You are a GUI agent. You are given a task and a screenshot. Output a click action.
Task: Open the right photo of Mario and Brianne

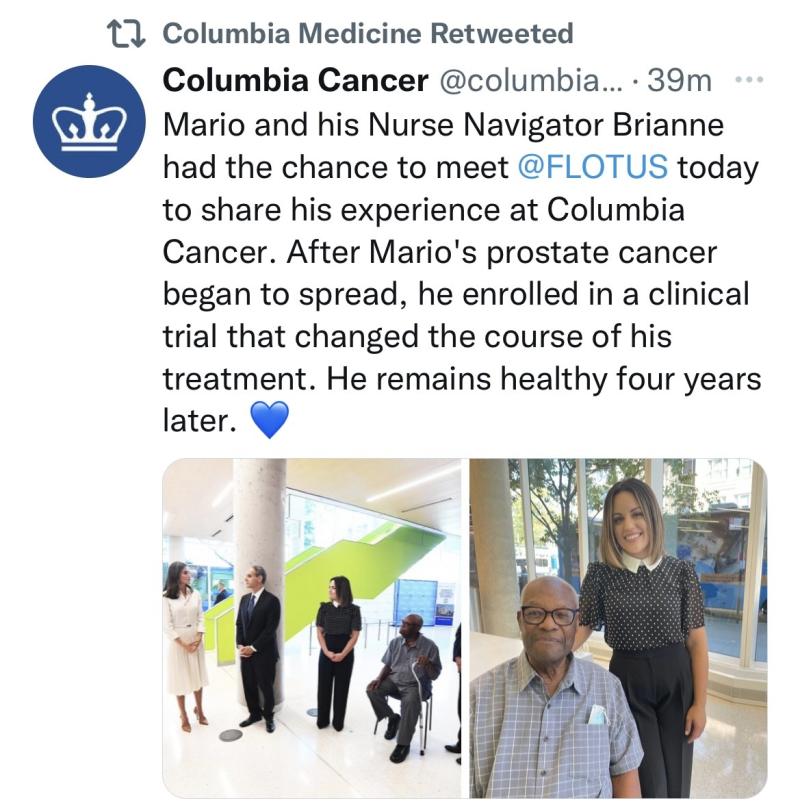pos(618,628)
